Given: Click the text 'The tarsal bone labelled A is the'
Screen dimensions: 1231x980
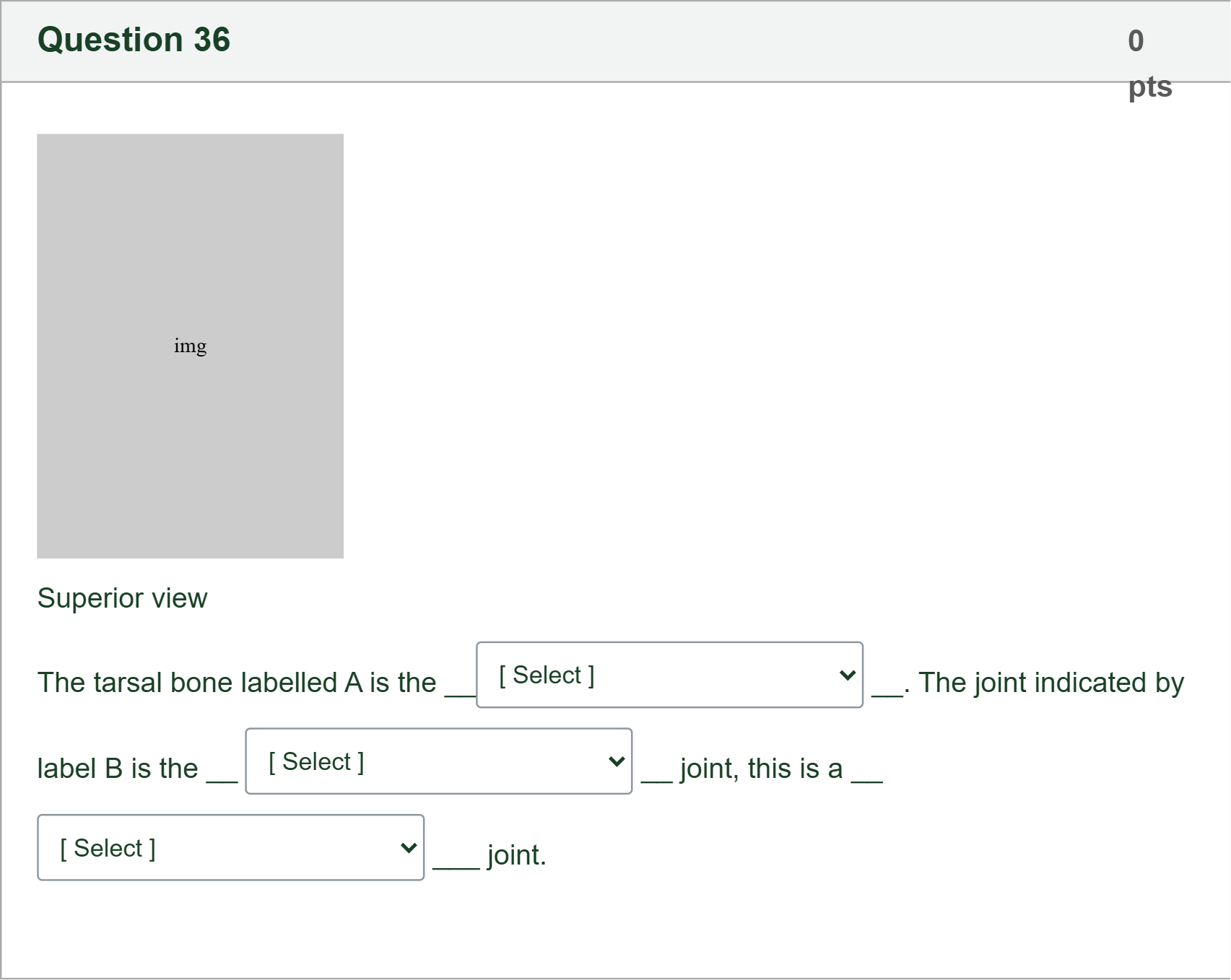Looking at the screenshot, I should tap(237, 683).
